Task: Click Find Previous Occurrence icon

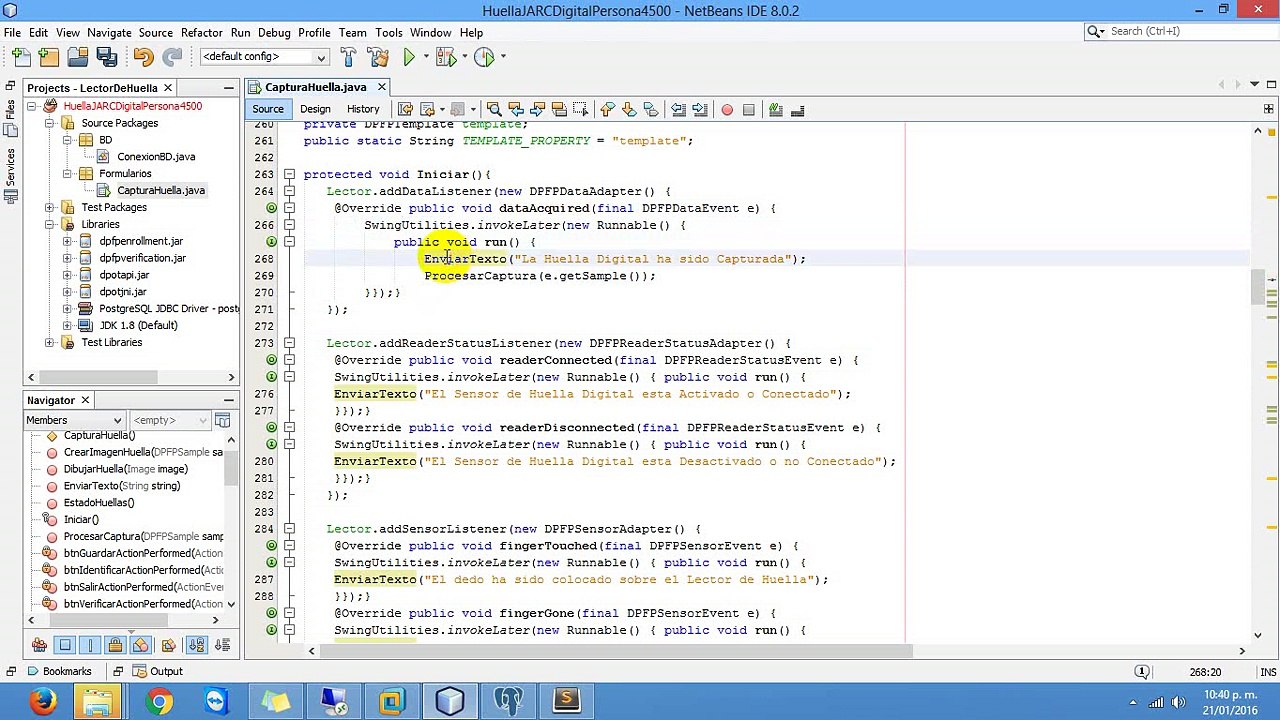Action: [x=516, y=109]
